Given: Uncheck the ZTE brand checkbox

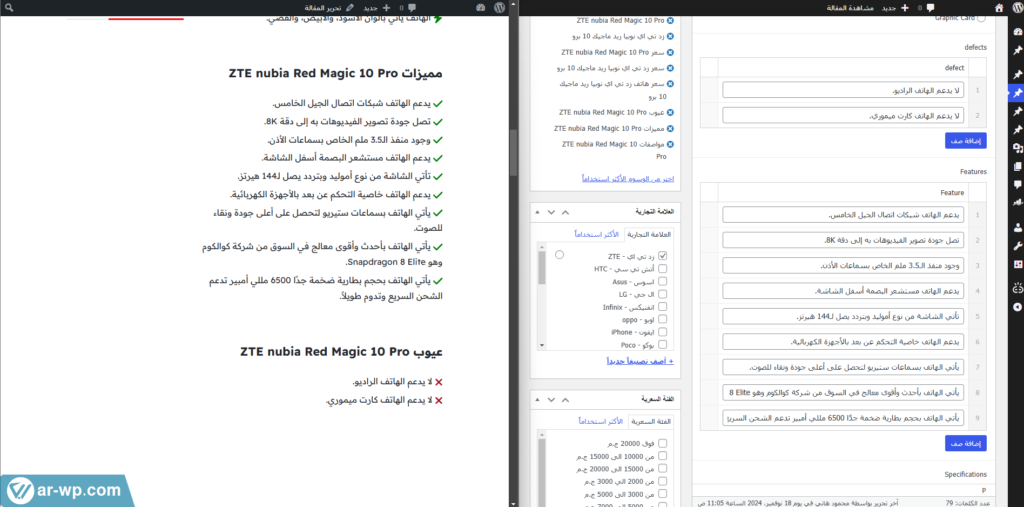Looking at the screenshot, I should (x=662, y=256).
